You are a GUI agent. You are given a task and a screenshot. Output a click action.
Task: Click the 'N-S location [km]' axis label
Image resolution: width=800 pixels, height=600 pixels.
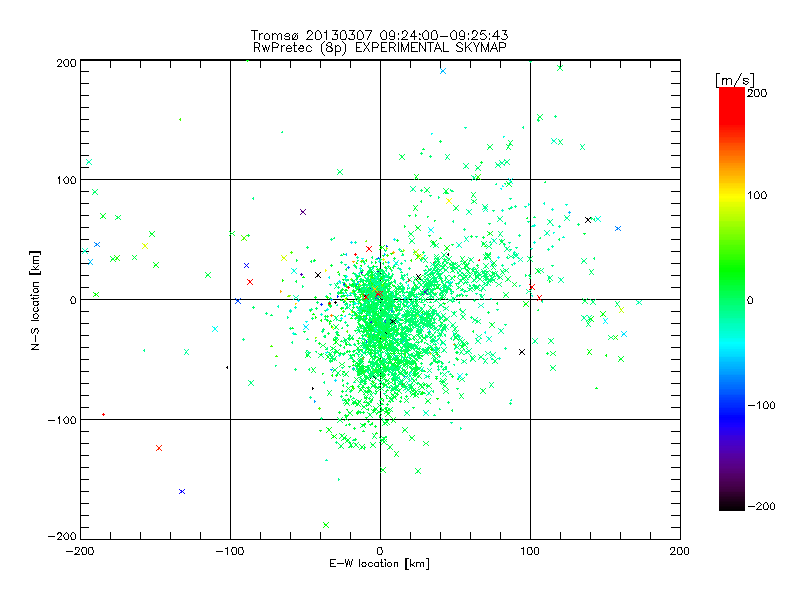point(35,300)
